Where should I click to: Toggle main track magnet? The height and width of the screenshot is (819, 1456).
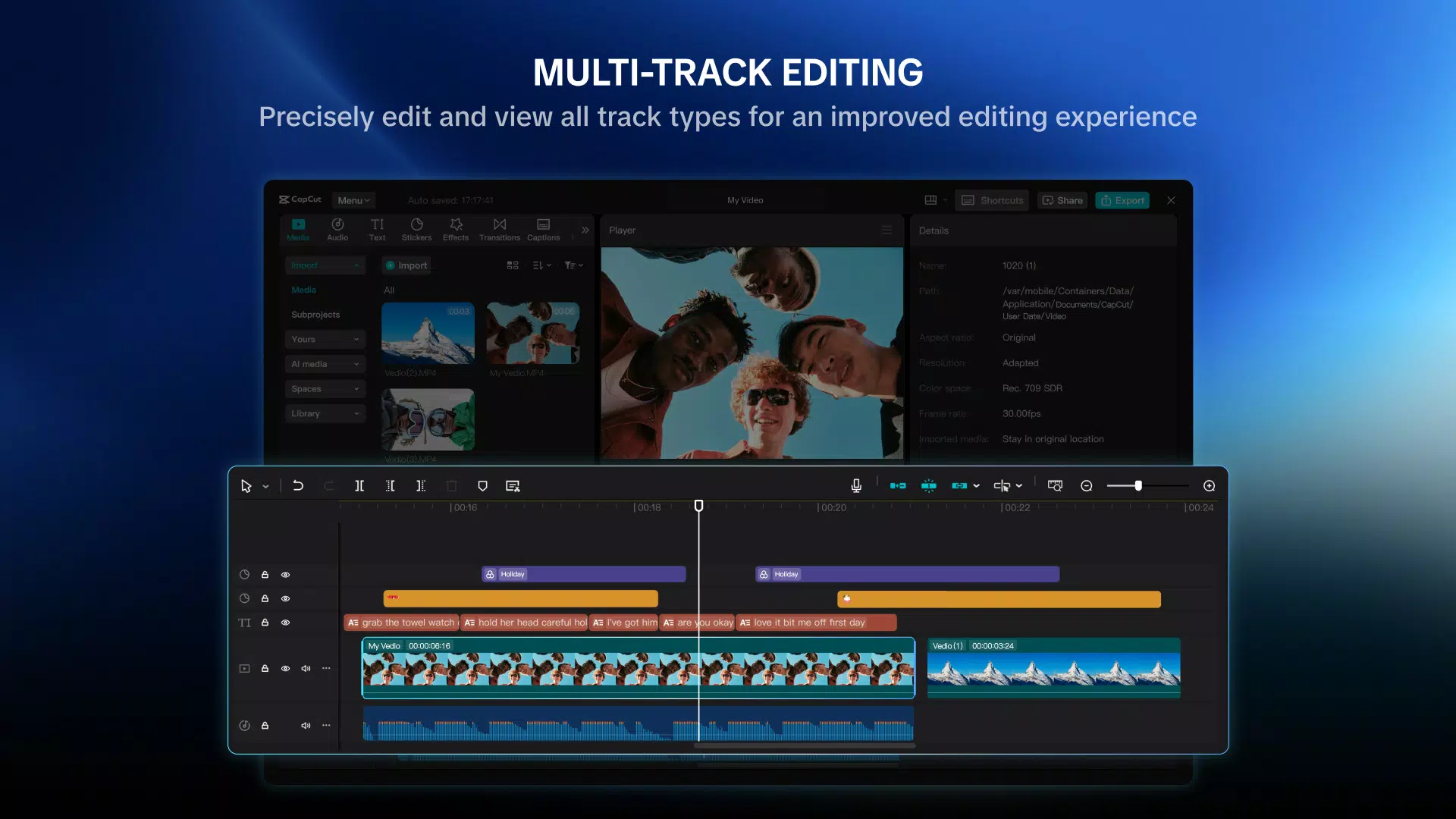click(x=898, y=486)
